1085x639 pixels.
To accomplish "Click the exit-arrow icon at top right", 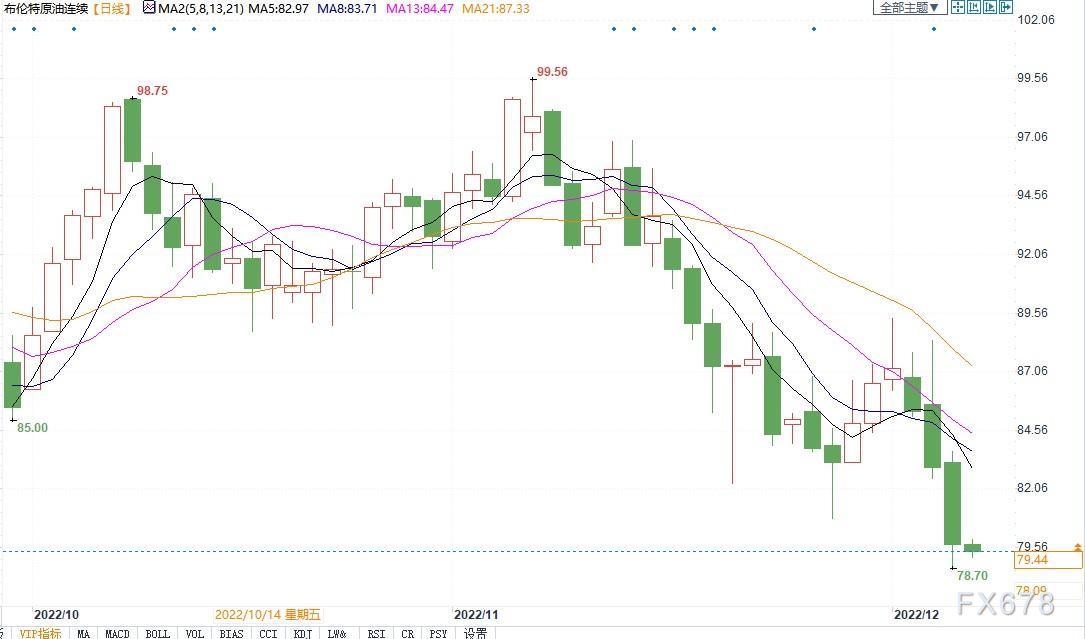I will coord(1005,8).
